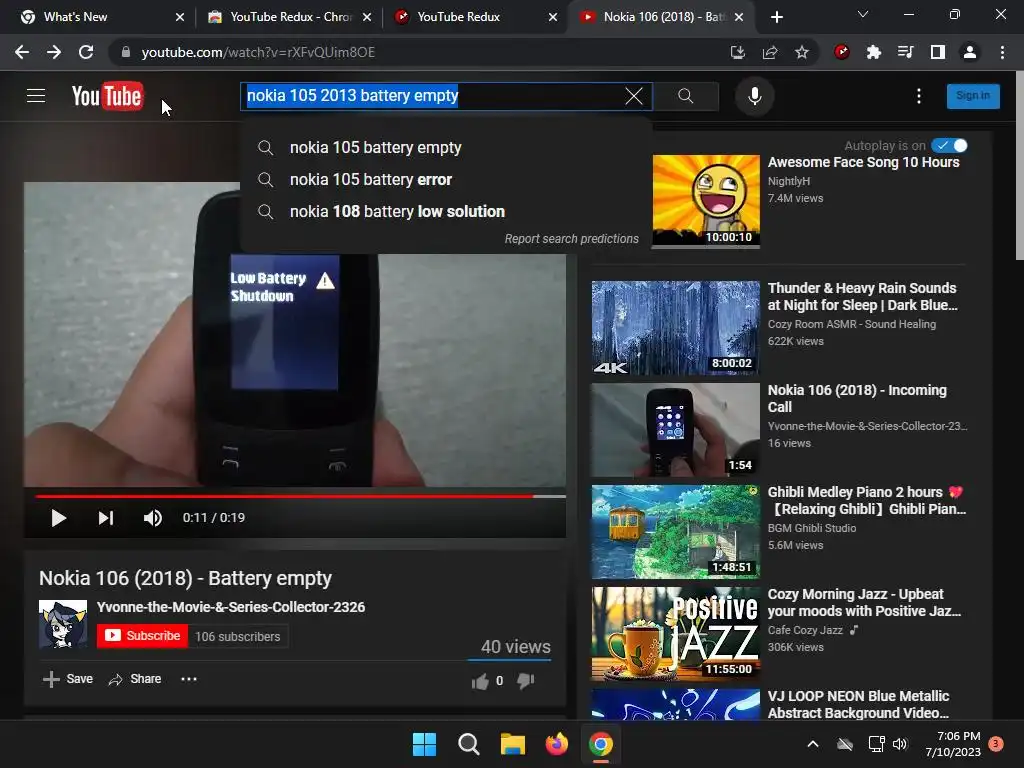Screen dimensions: 1024x768
Task: Toggle Chrome side panel
Action: (938, 52)
